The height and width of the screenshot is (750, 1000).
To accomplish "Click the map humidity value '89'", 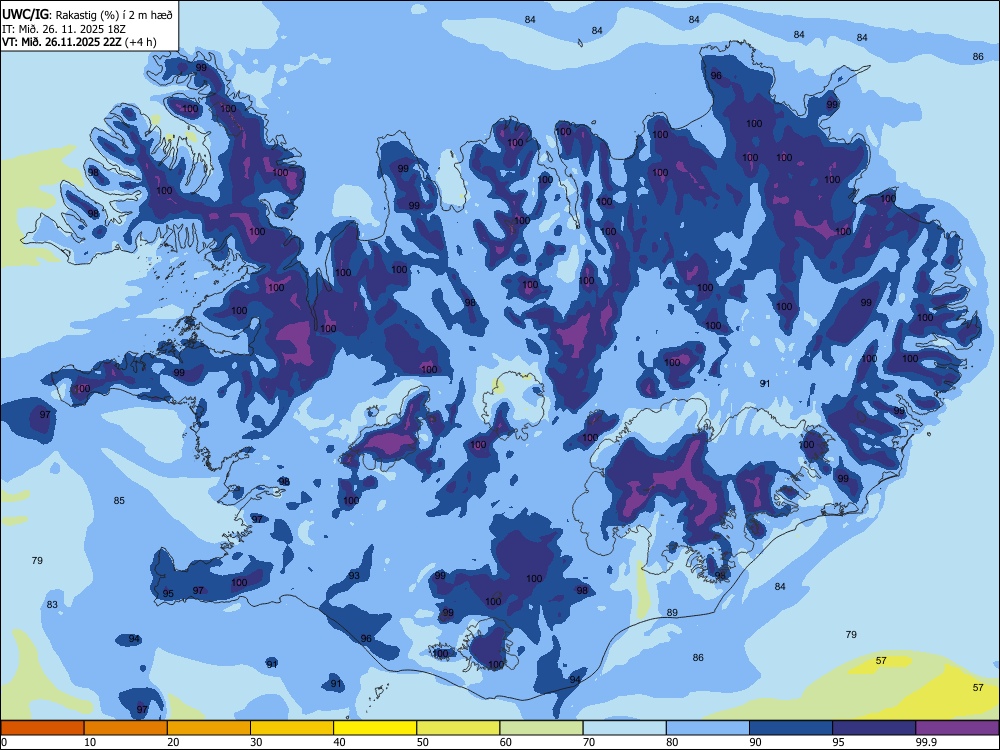I will (672, 613).
